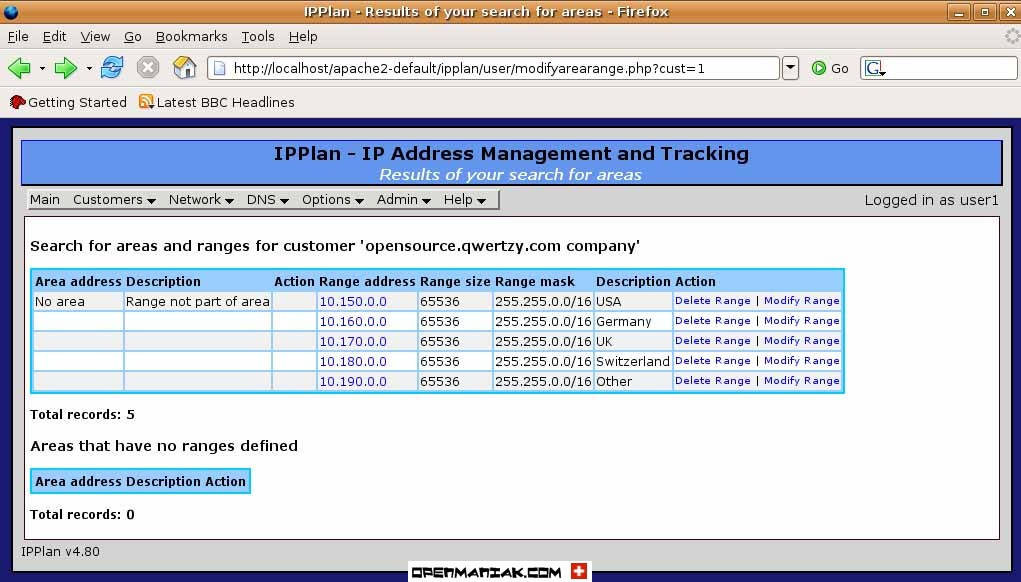Click the green Go button icon
1021x582 pixels.
pos(818,68)
